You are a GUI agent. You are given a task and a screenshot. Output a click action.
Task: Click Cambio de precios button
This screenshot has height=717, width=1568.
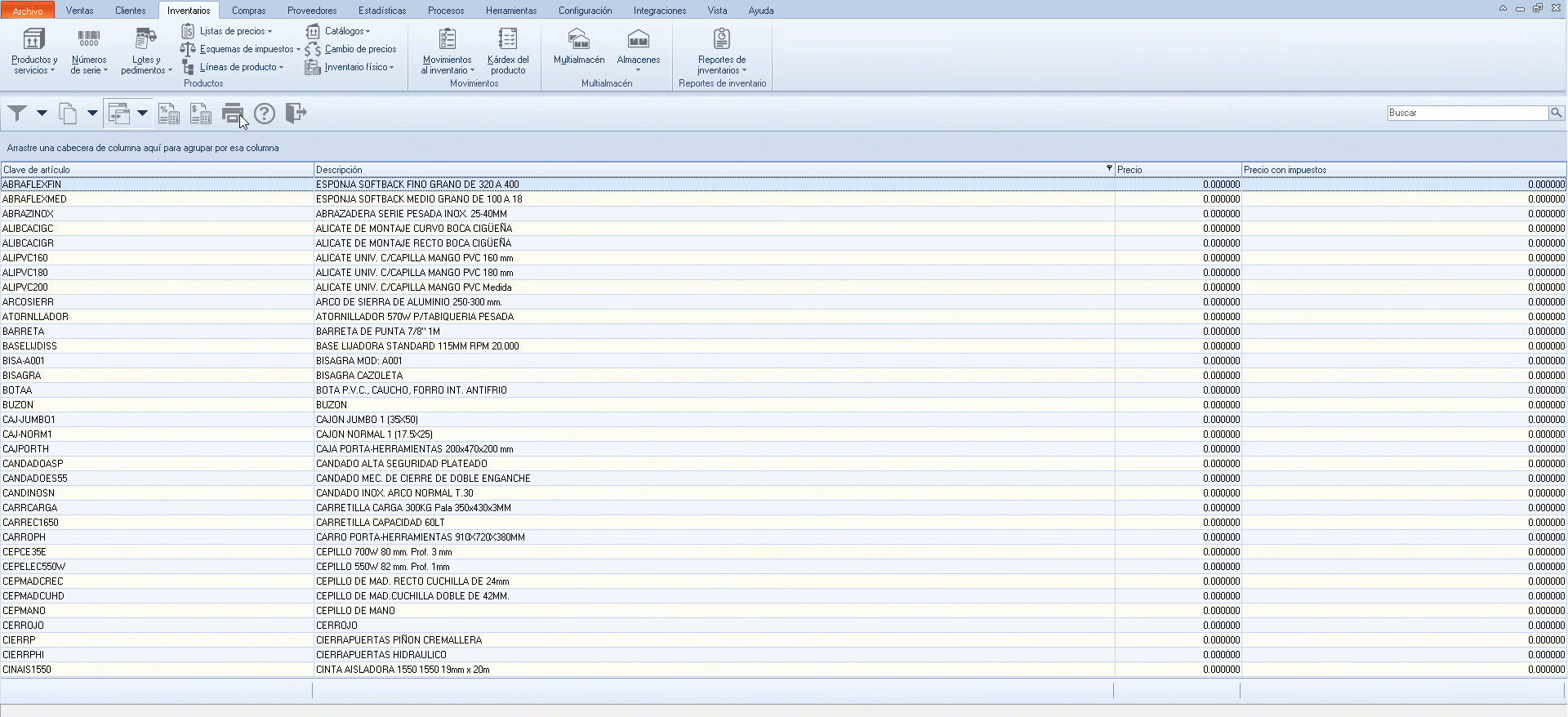359,49
